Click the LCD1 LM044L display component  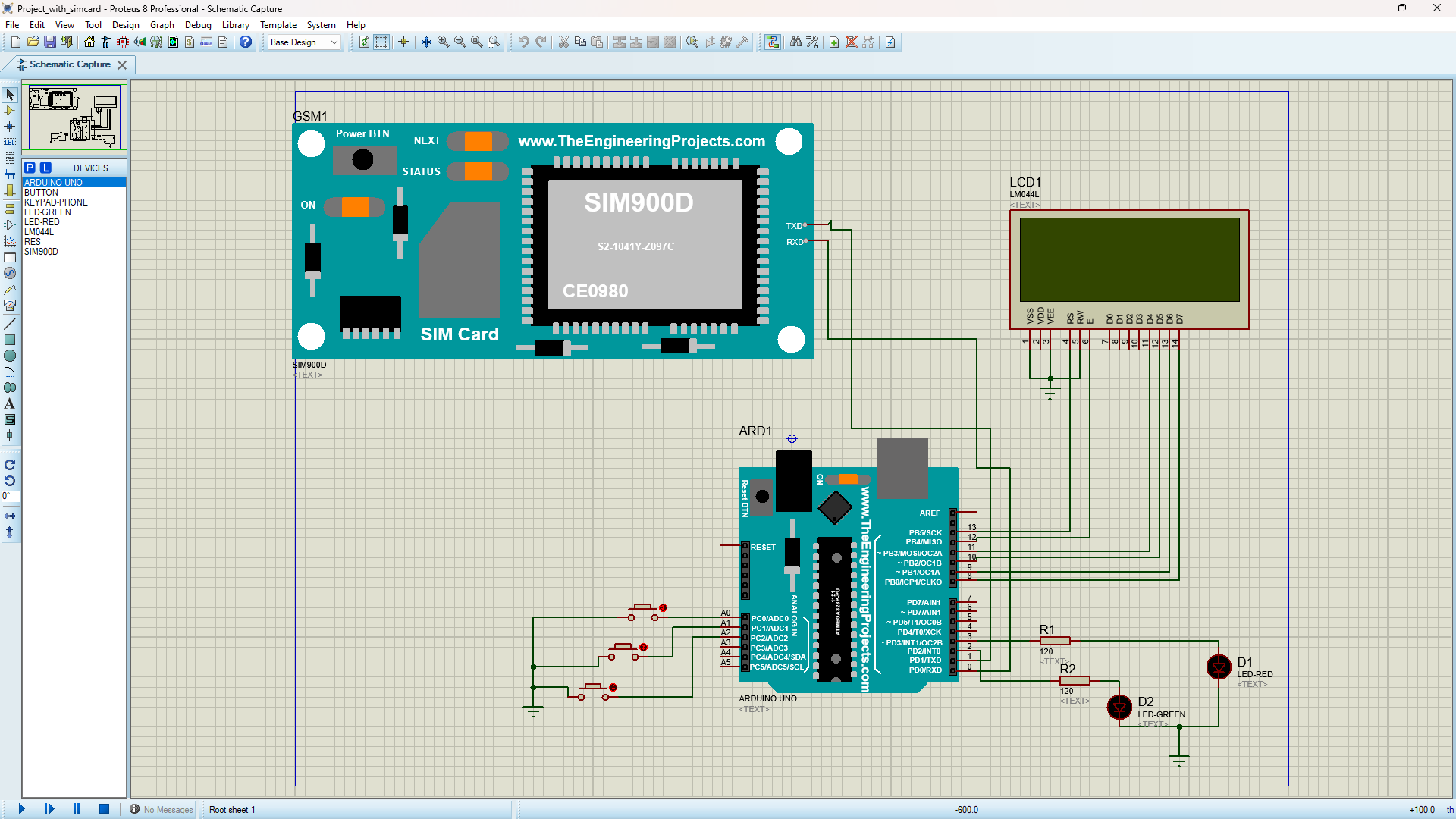[1129, 269]
